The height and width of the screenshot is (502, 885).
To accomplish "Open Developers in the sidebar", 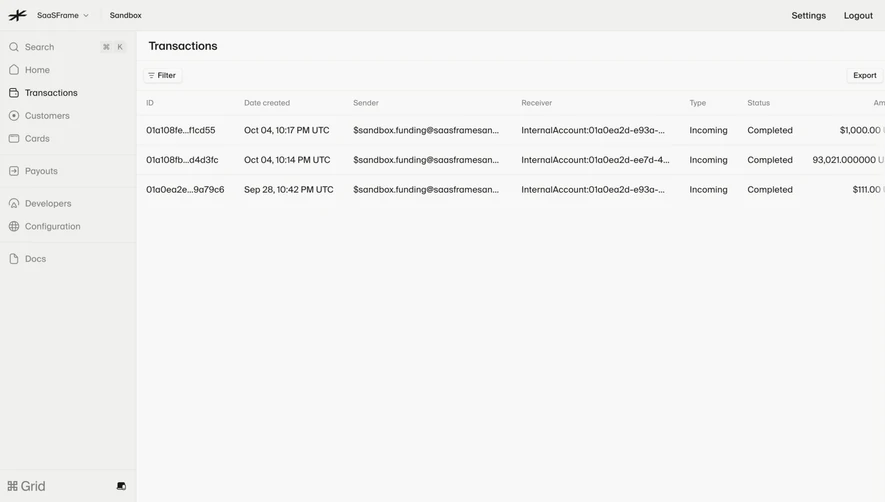I will 48,203.
